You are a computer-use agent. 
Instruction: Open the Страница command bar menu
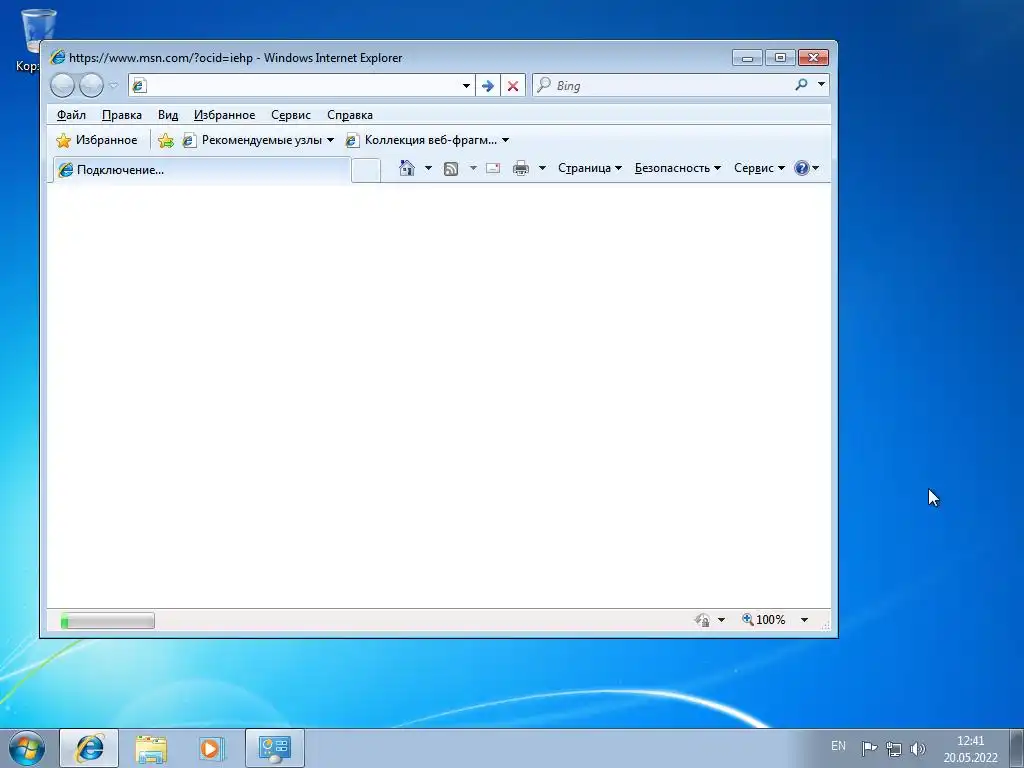coord(590,168)
